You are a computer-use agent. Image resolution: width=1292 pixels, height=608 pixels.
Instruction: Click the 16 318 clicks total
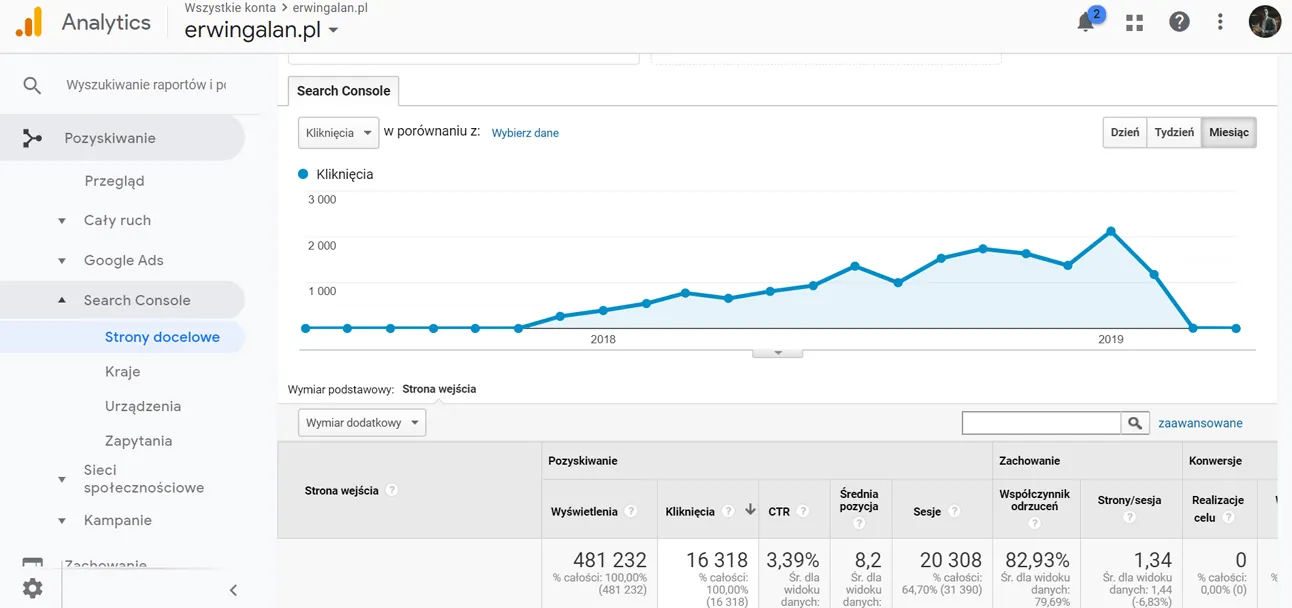[716, 560]
